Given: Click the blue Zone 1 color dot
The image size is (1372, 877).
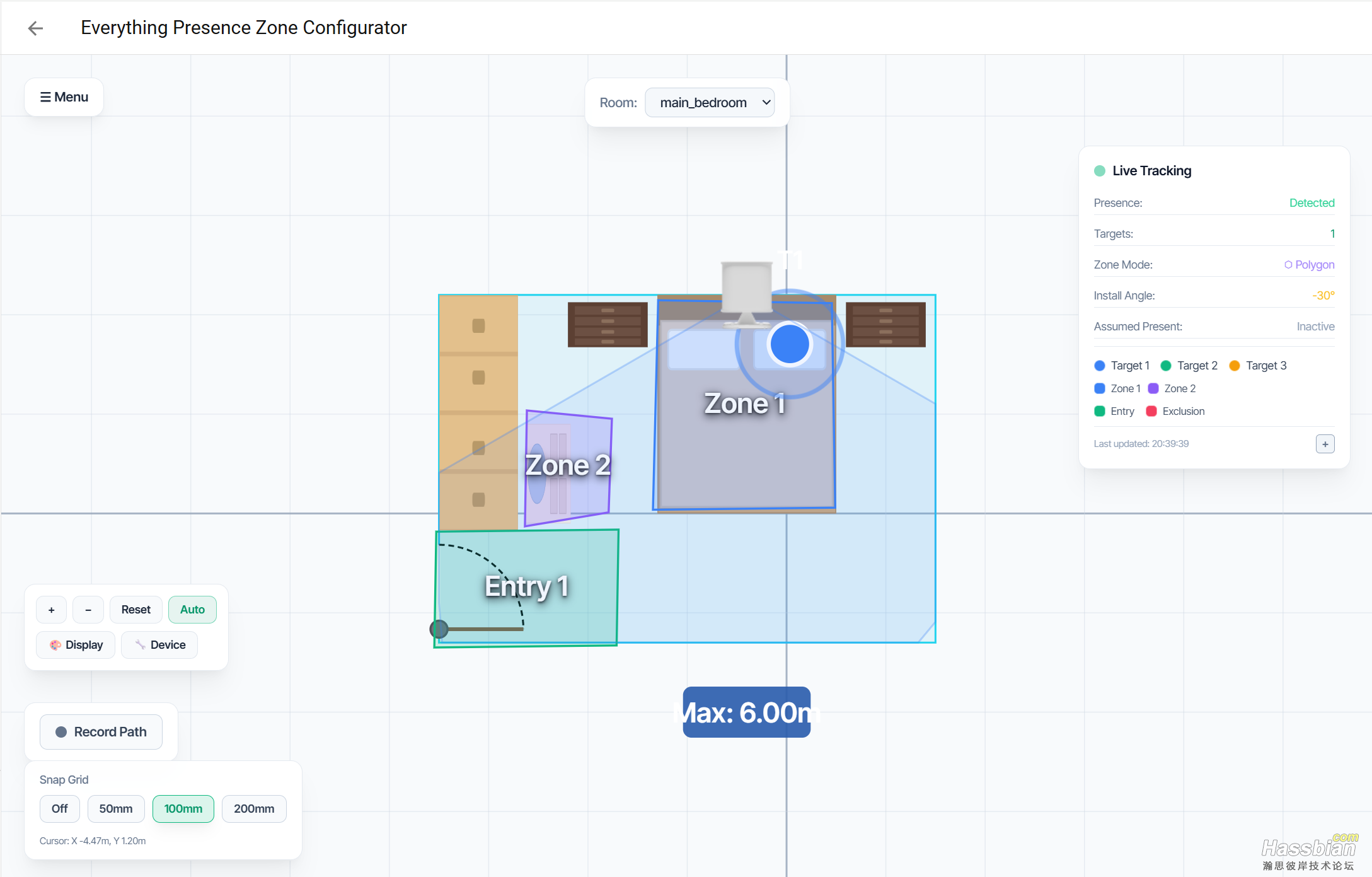Looking at the screenshot, I should (1099, 388).
